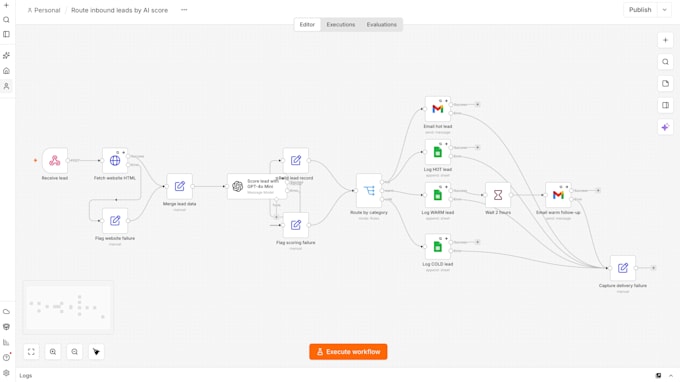Image resolution: width=680 pixels, height=382 pixels.
Task: Open the canvas node search button
Action: pos(665,62)
